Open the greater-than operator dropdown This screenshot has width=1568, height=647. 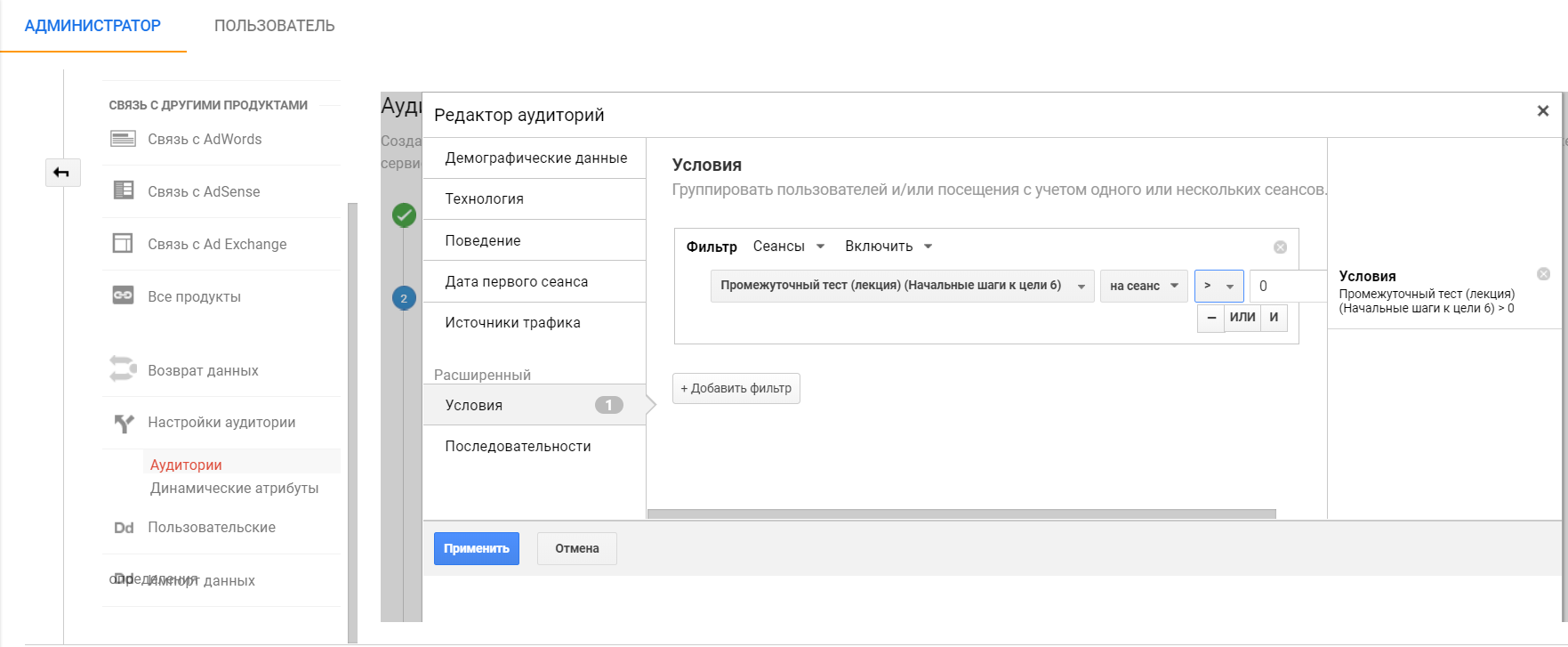[x=1218, y=286]
